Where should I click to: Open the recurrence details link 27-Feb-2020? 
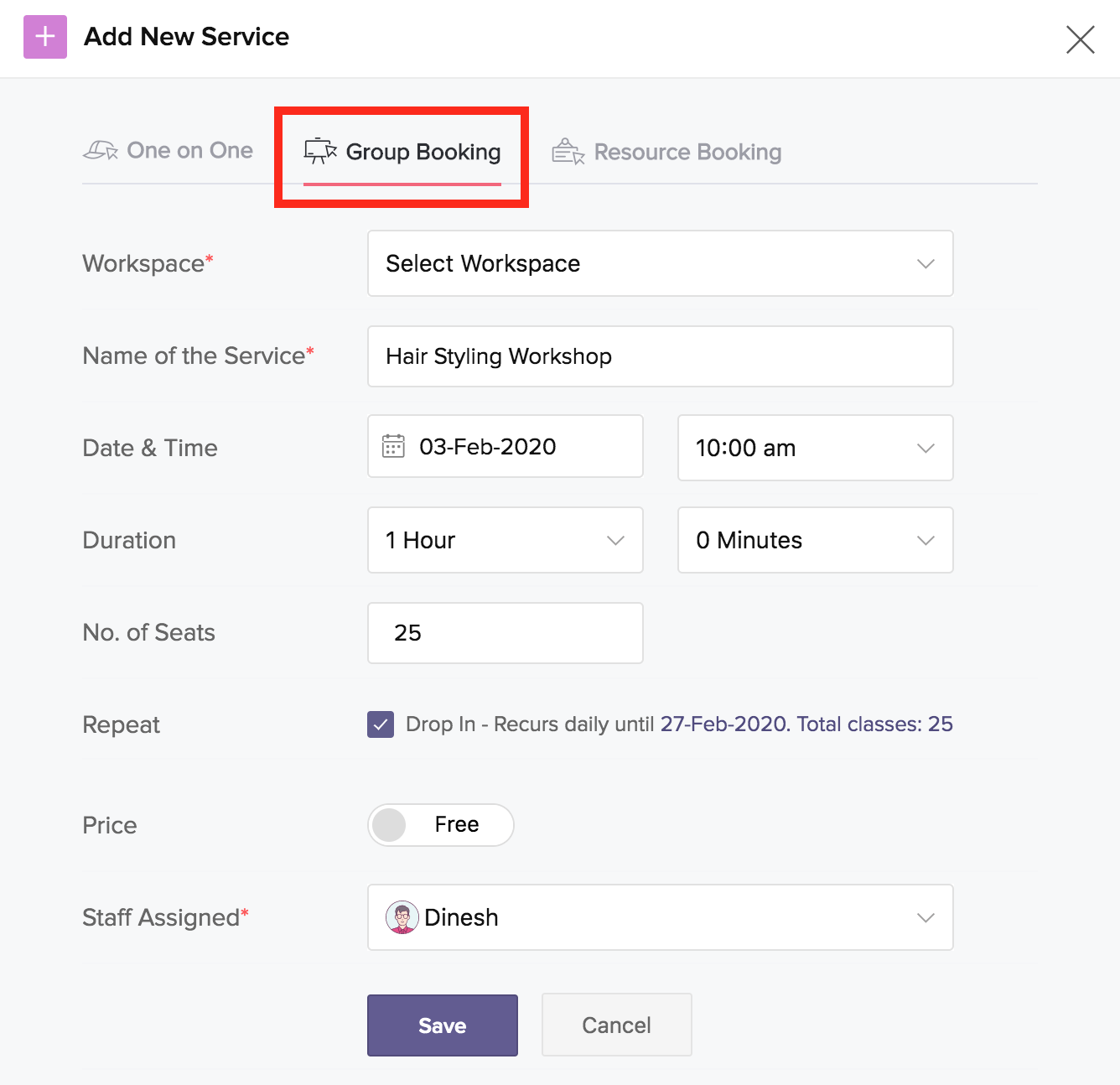pyautogui.click(x=725, y=724)
